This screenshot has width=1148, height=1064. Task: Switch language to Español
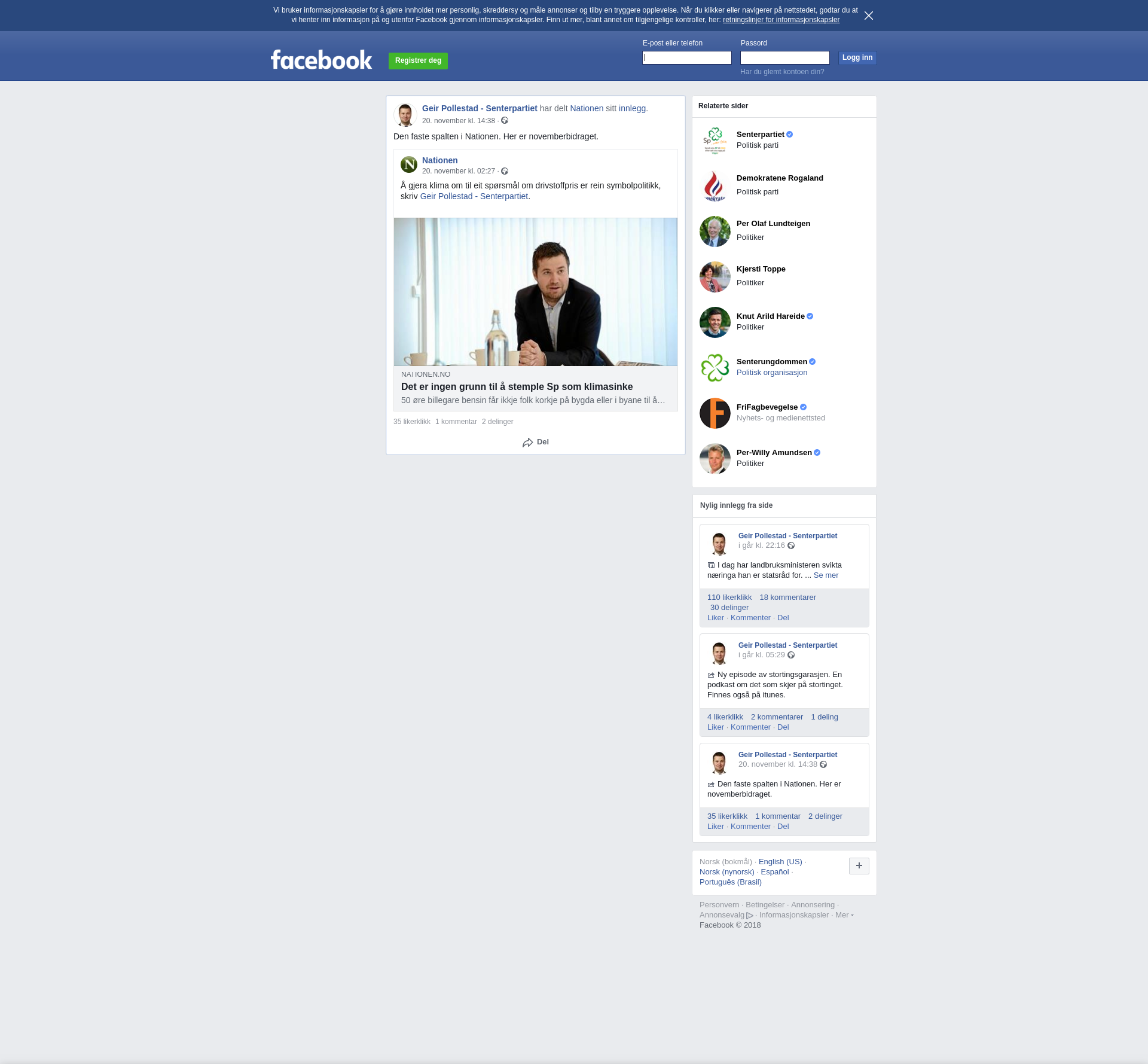coord(775,872)
